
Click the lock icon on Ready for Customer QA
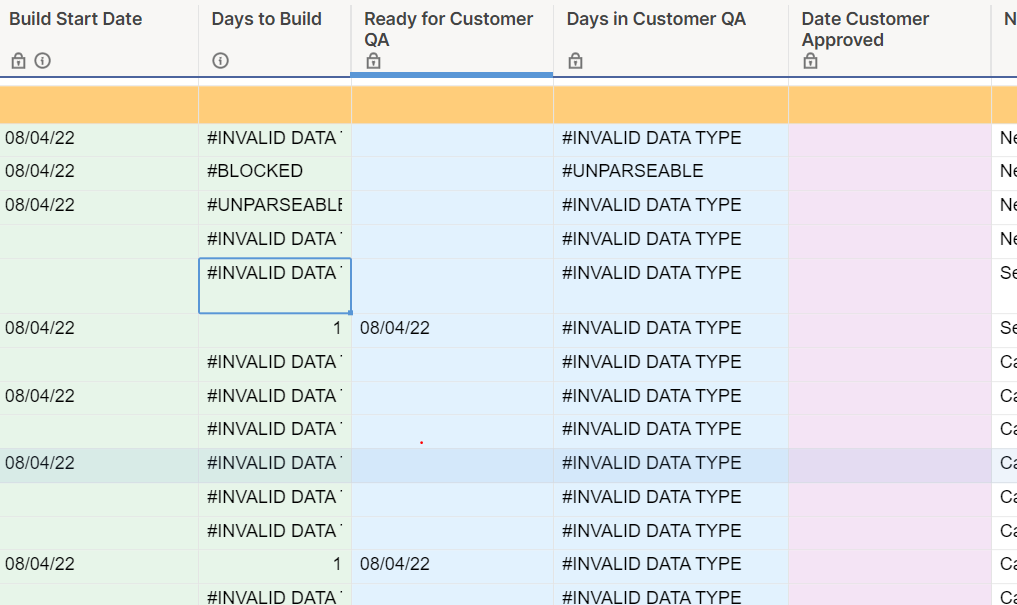373,60
